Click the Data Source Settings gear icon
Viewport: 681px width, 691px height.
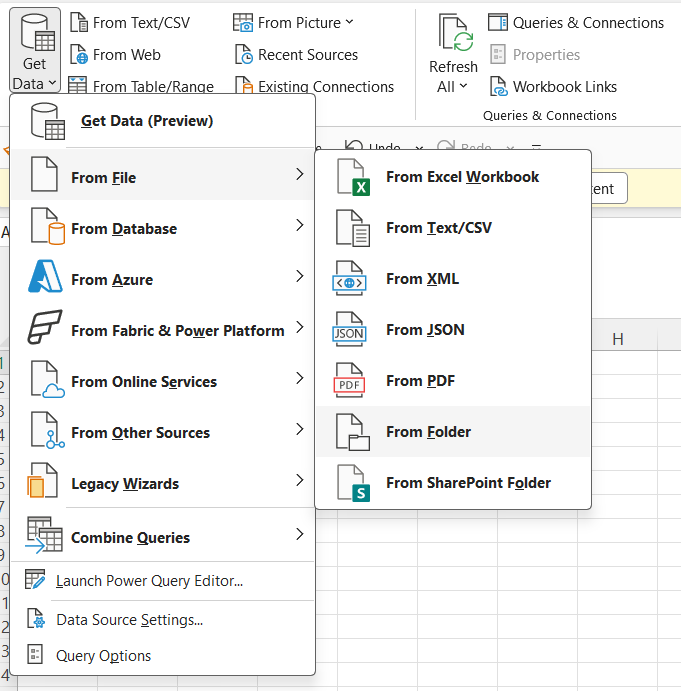pyautogui.click(x=36, y=618)
